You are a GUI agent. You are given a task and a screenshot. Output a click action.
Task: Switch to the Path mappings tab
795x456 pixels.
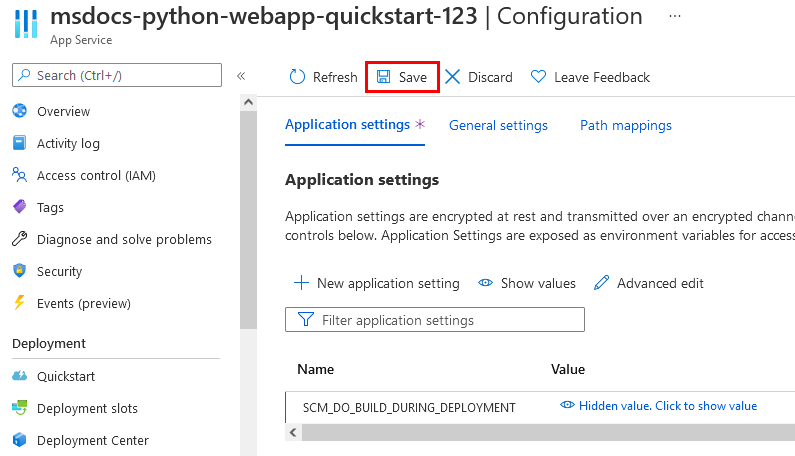(625, 125)
